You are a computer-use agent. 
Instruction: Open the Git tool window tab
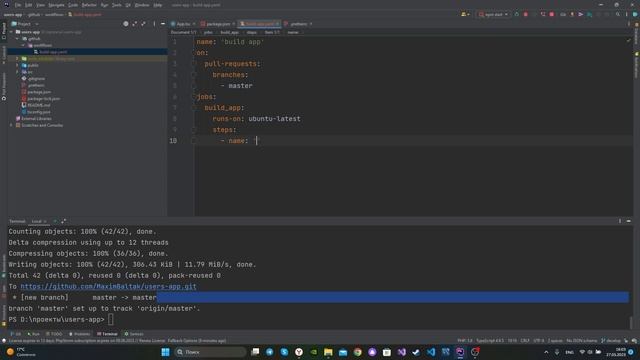(16, 334)
